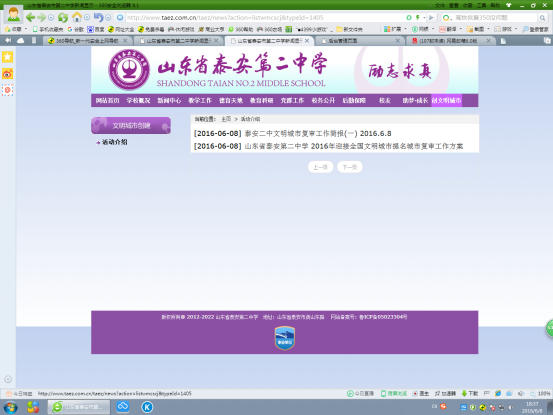Open 新闻中心 in site navigation
Viewport: 553px width, 415px height.
click(x=169, y=100)
